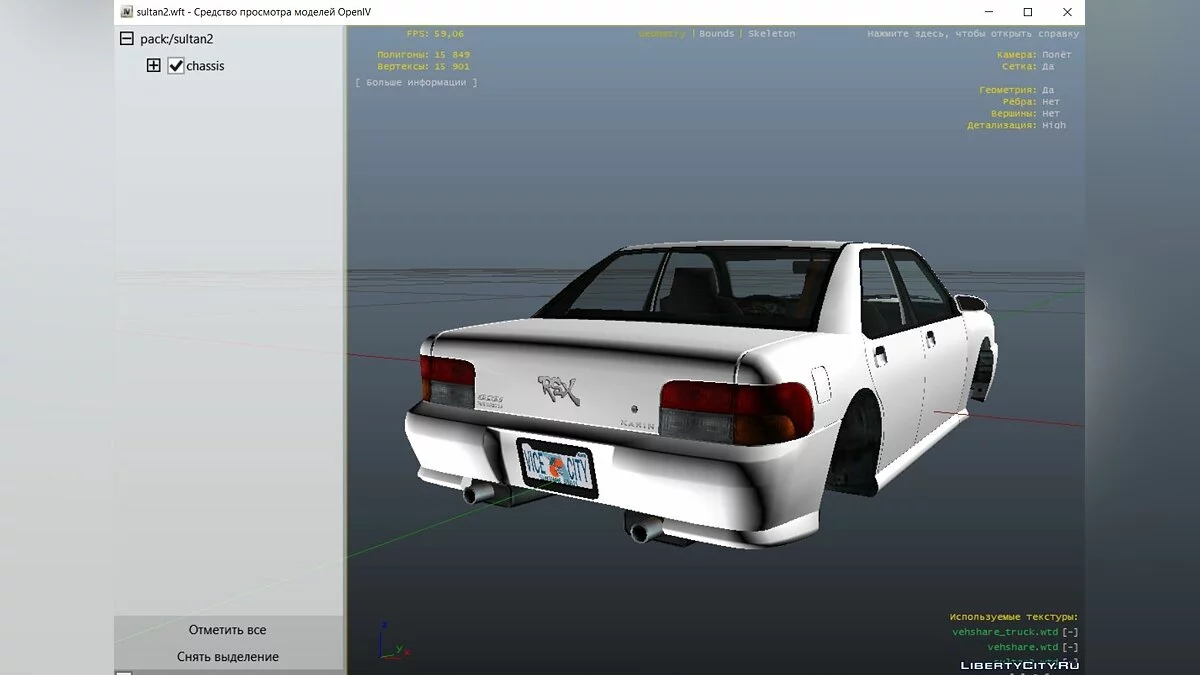Expand the chassis tree node
Image resolution: width=1200 pixels, height=675 pixels.
tap(153, 66)
